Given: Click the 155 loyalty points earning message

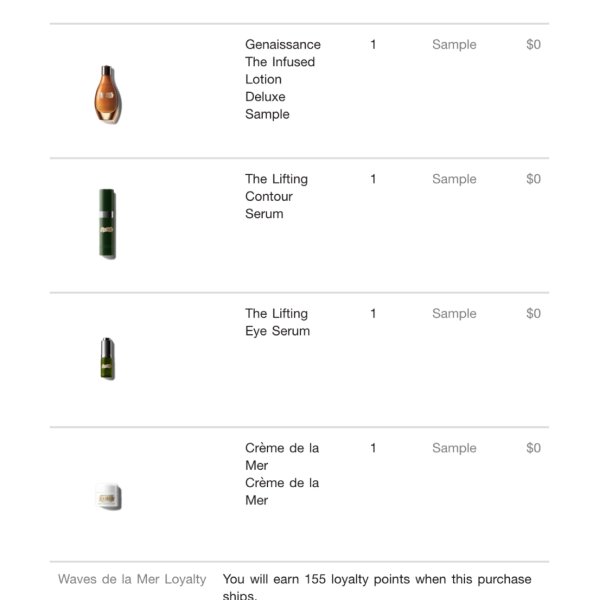Looking at the screenshot, I should [x=377, y=586].
